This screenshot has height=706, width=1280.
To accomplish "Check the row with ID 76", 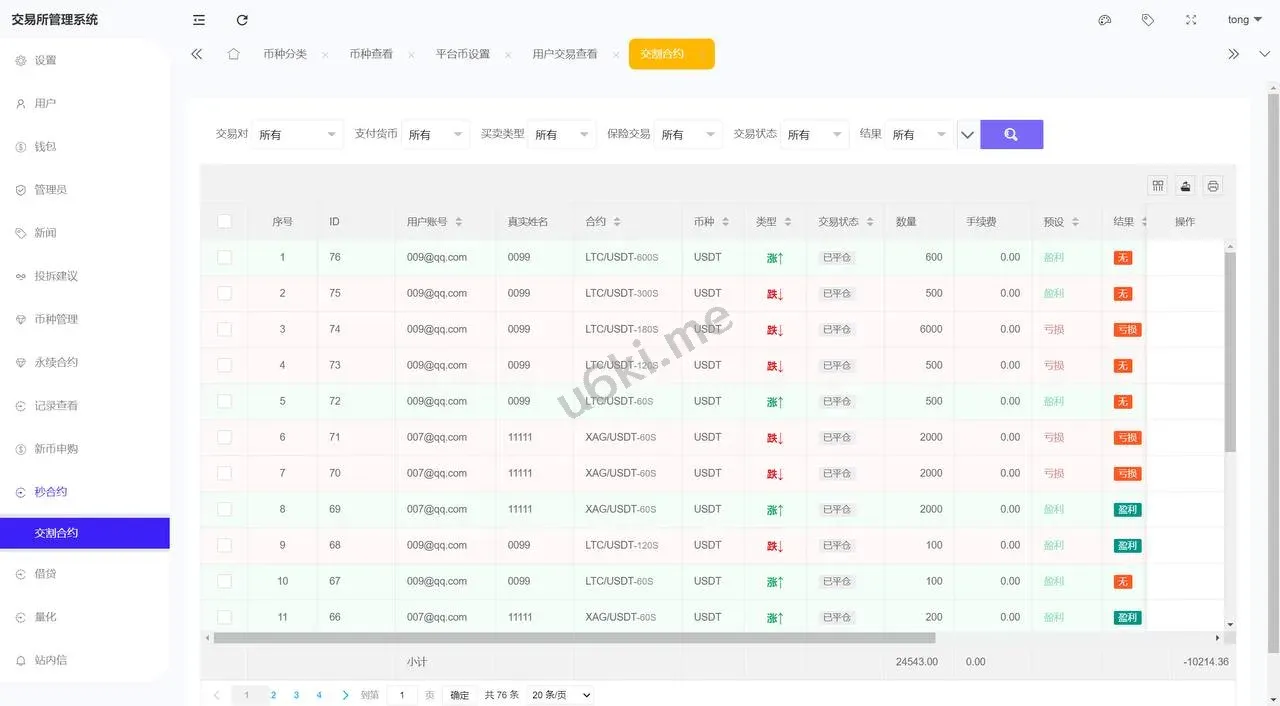I will pyautogui.click(x=224, y=257).
